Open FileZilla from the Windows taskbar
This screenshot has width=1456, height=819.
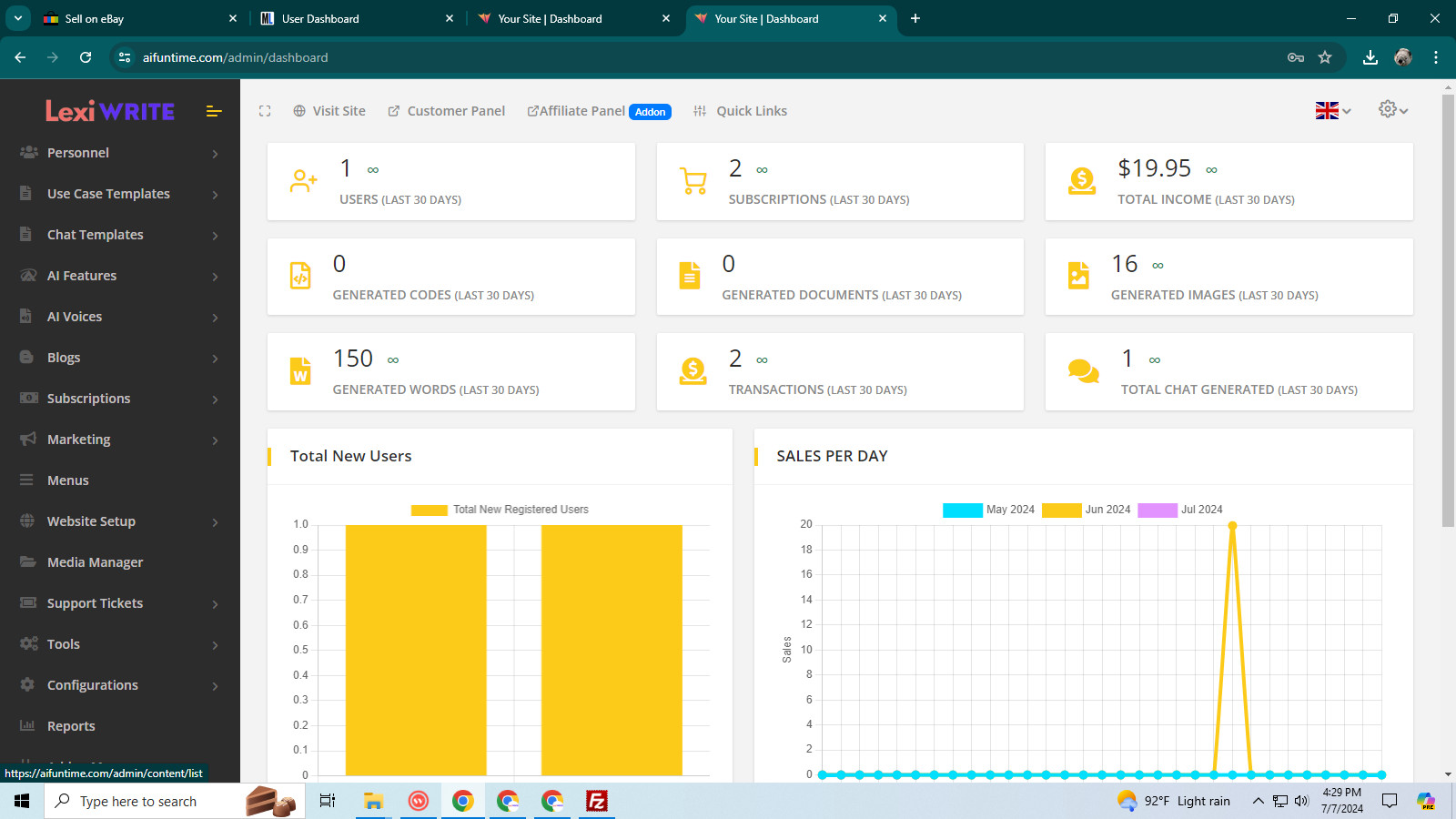pyautogui.click(x=596, y=801)
